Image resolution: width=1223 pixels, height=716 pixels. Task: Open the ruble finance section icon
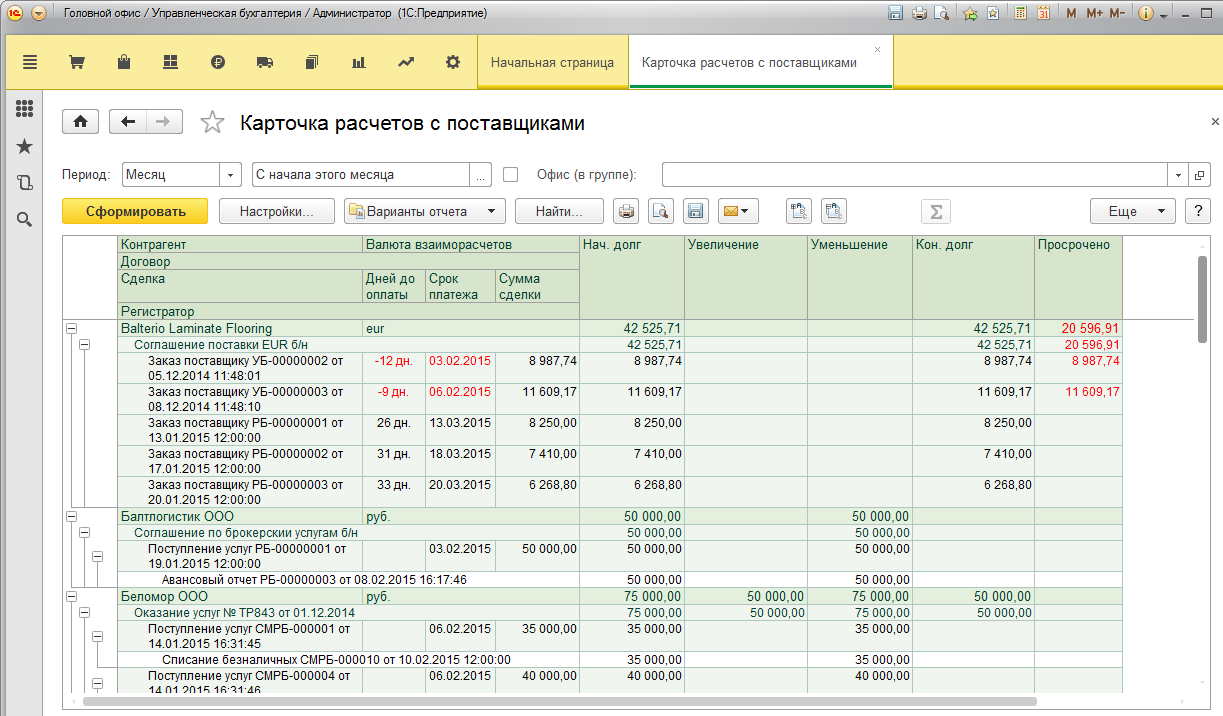click(x=218, y=62)
